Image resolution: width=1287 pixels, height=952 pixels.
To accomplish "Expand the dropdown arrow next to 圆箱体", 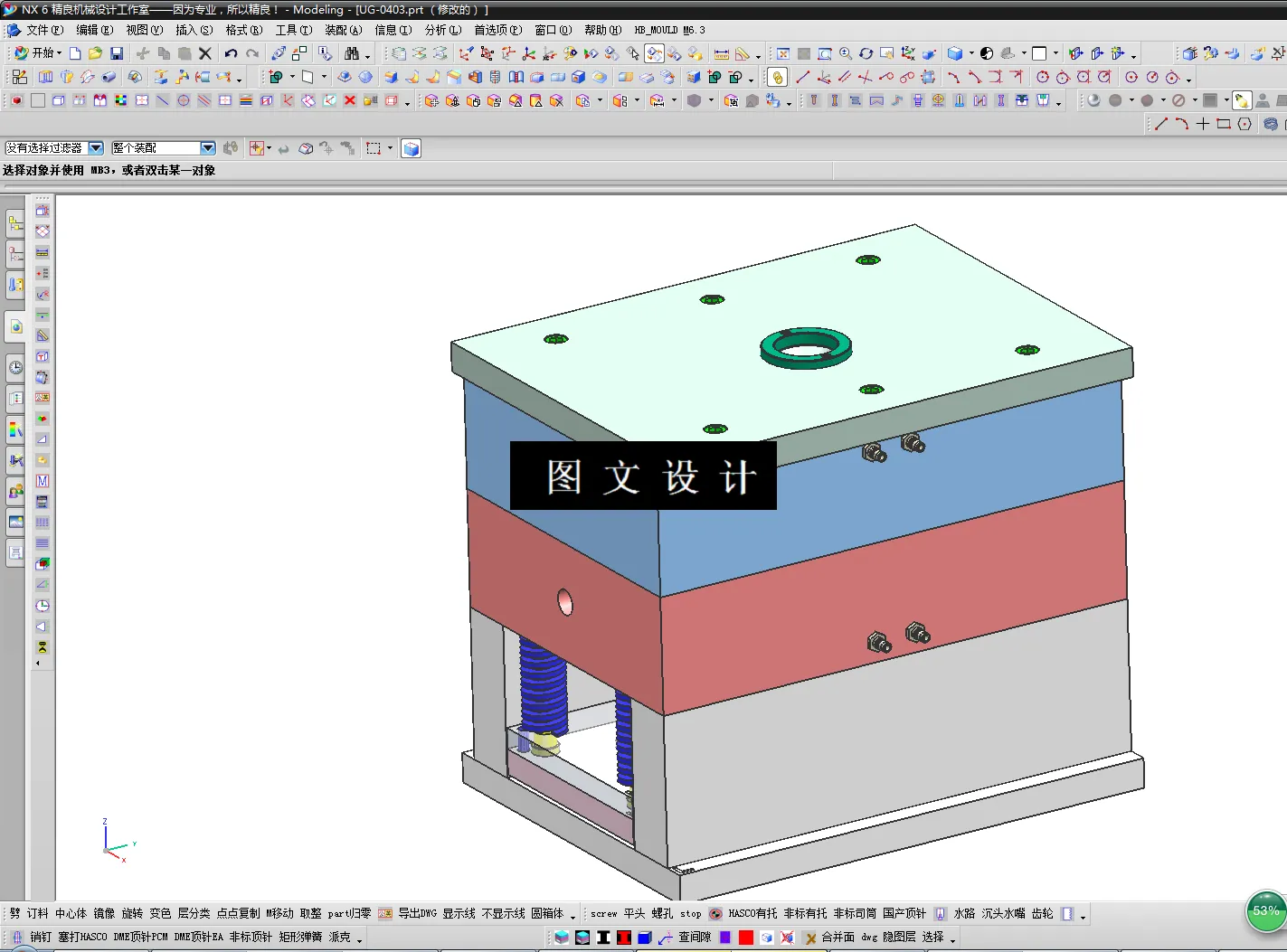I will click(x=573, y=916).
